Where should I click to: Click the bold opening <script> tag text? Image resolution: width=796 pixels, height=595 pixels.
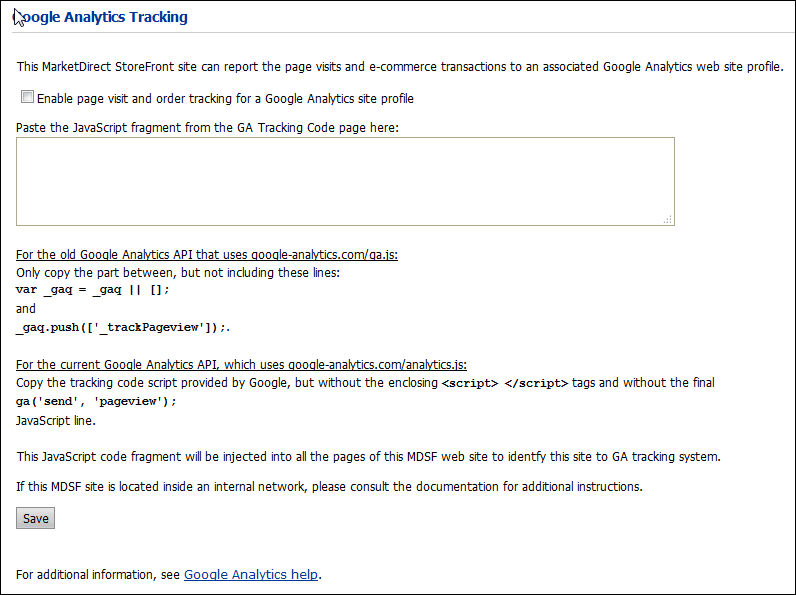coord(470,383)
